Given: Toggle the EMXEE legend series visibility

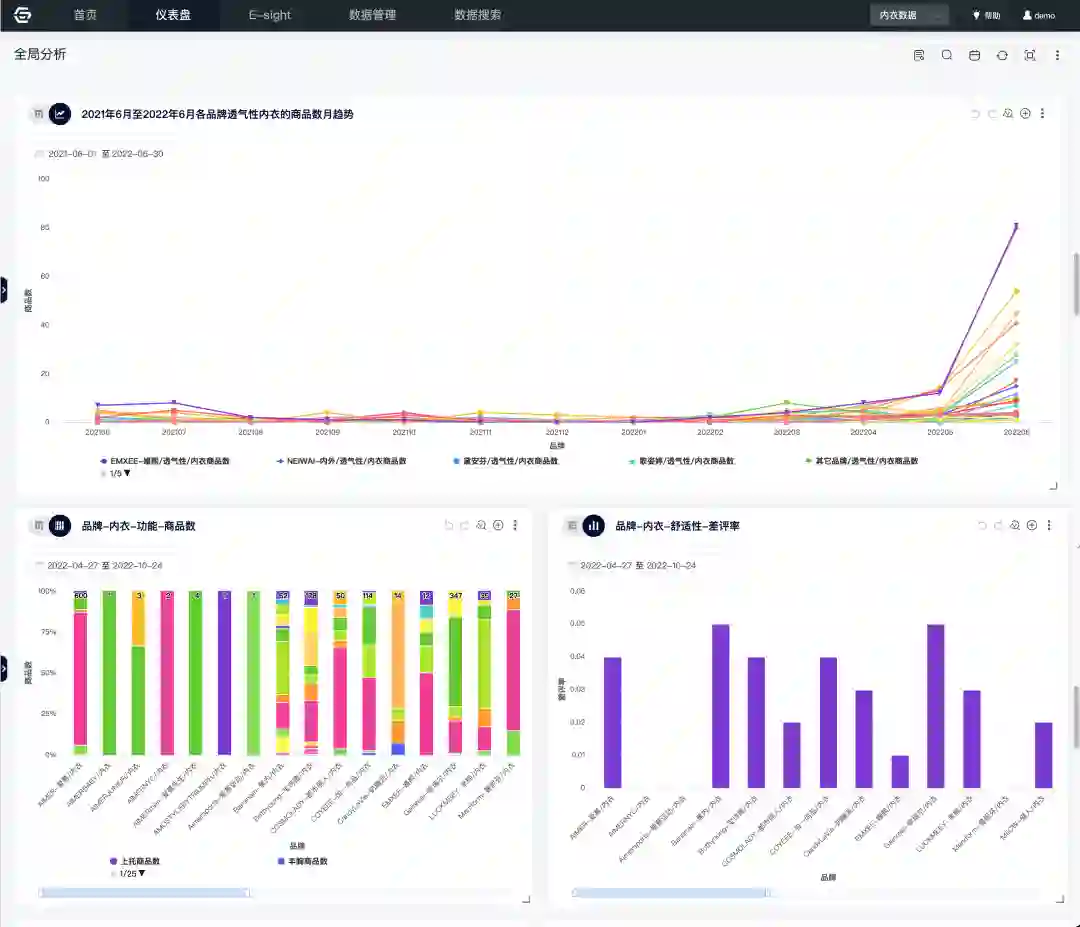Looking at the screenshot, I should coord(165,461).
